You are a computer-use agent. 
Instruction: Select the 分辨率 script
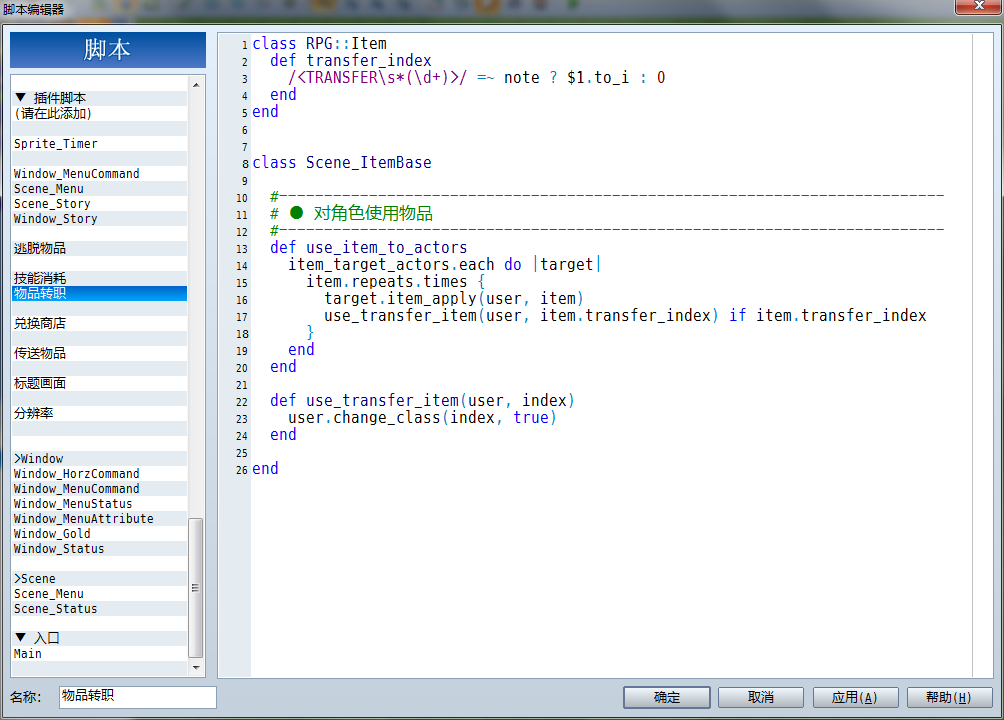click(99, 413)
